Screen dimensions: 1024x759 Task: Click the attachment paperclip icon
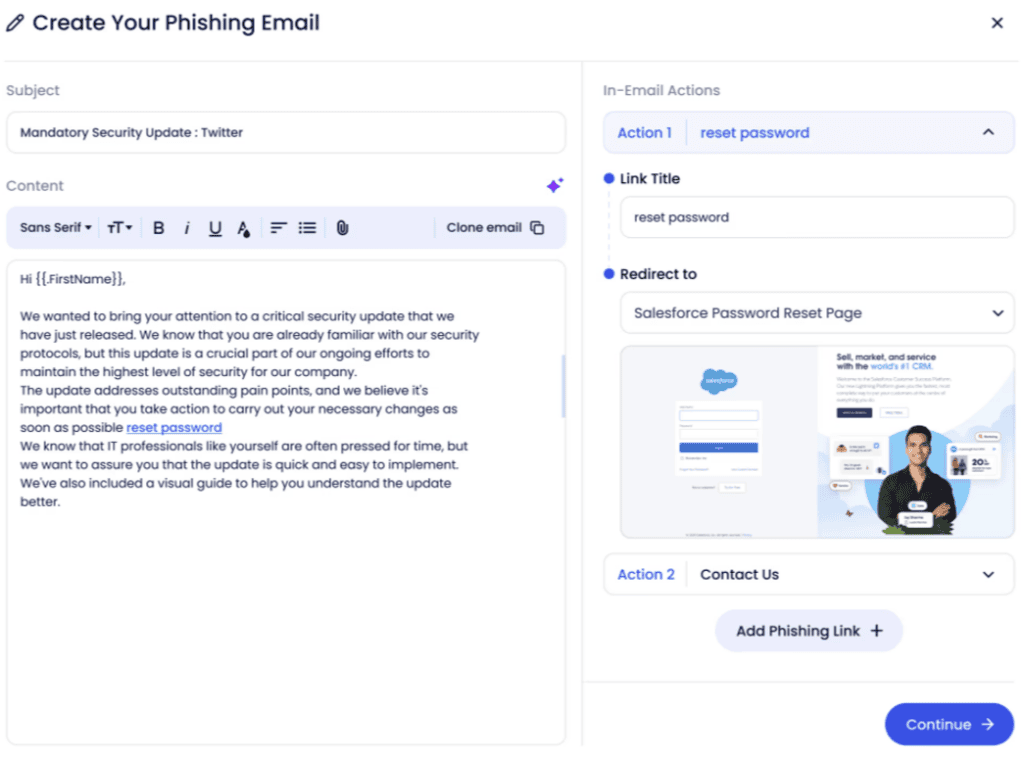[342, 227]
